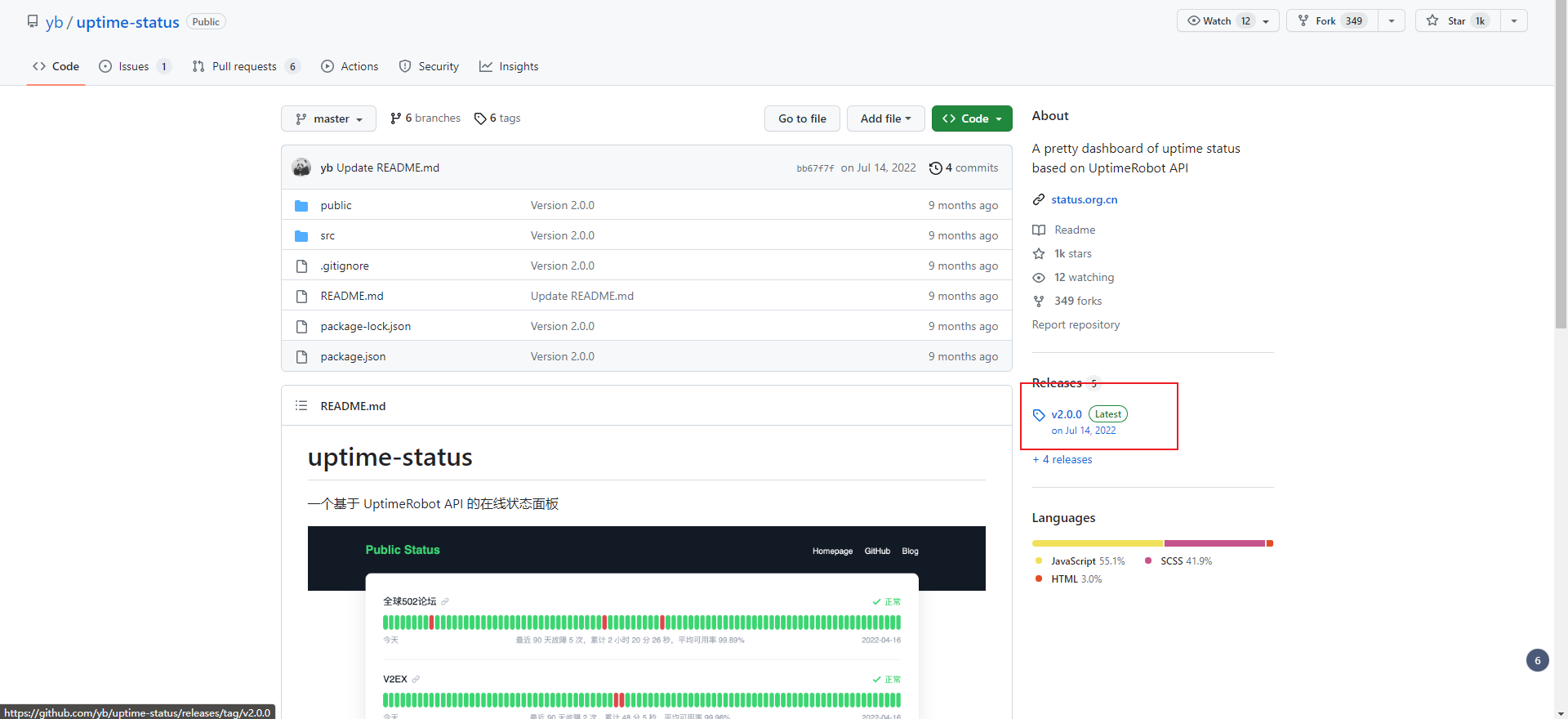Click the README.md header above the readme
Screen dimensions: 1568x719
pos(353,406)
